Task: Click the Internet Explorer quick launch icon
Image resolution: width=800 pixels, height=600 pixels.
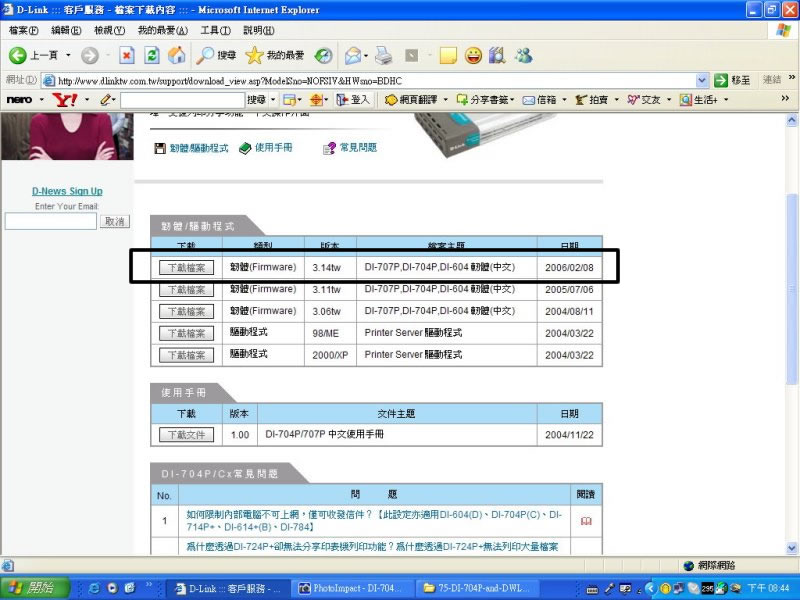Action: (94, 588)
